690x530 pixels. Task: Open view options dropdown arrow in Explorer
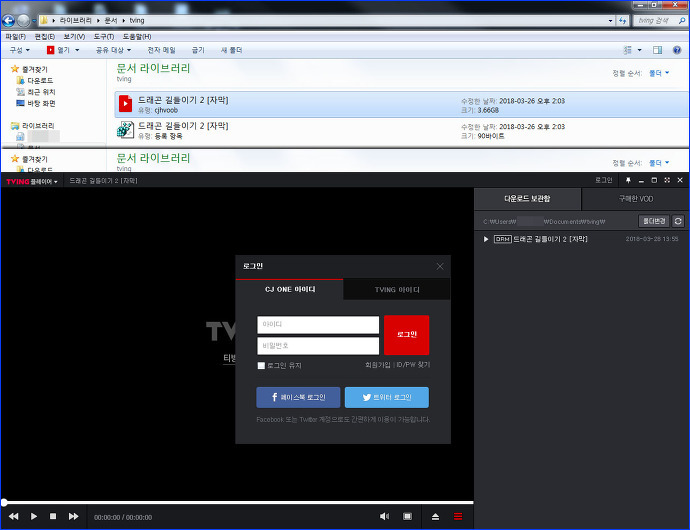point(639,50)
